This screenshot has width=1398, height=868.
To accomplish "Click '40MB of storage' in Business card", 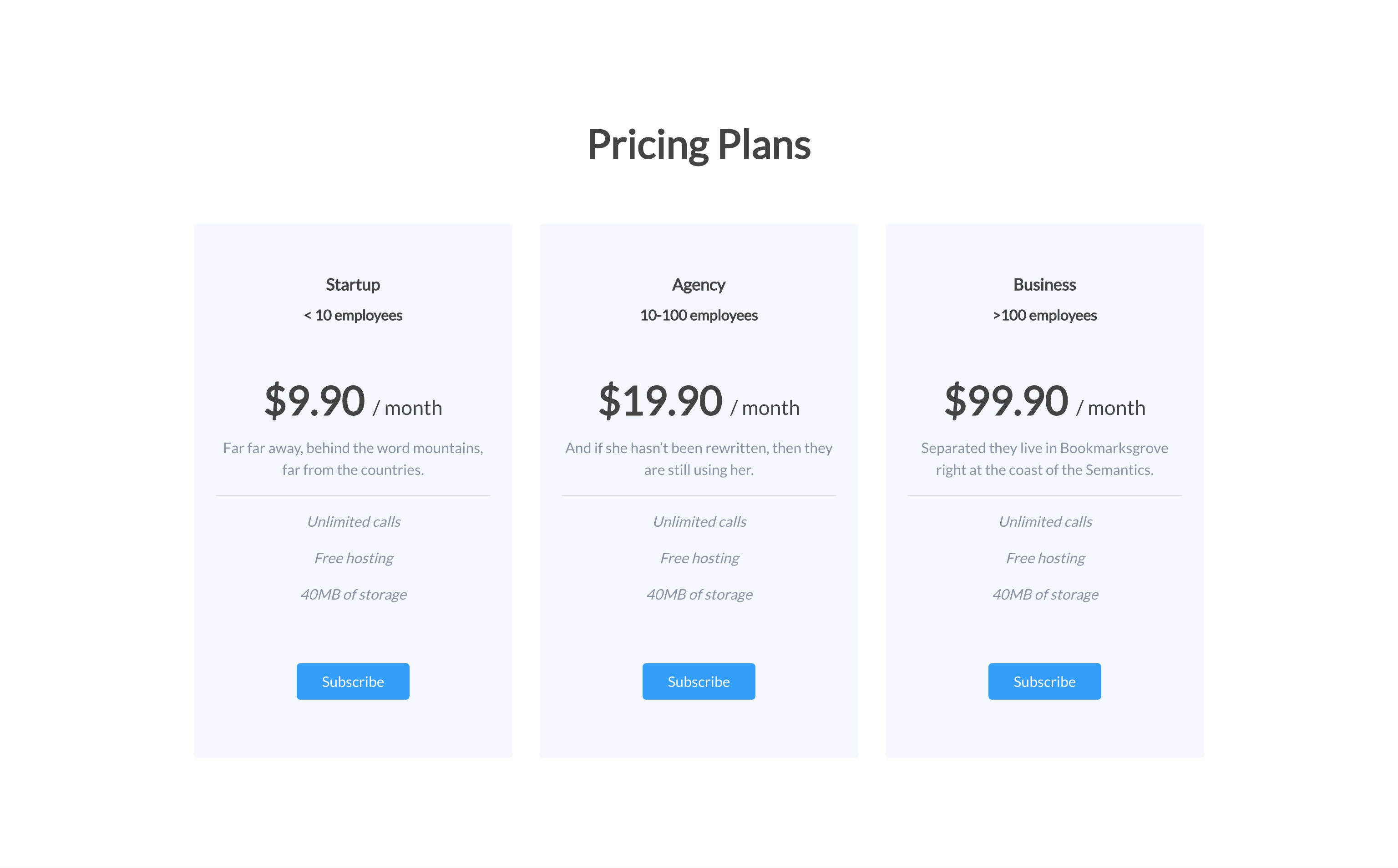I will [1045, 594].
